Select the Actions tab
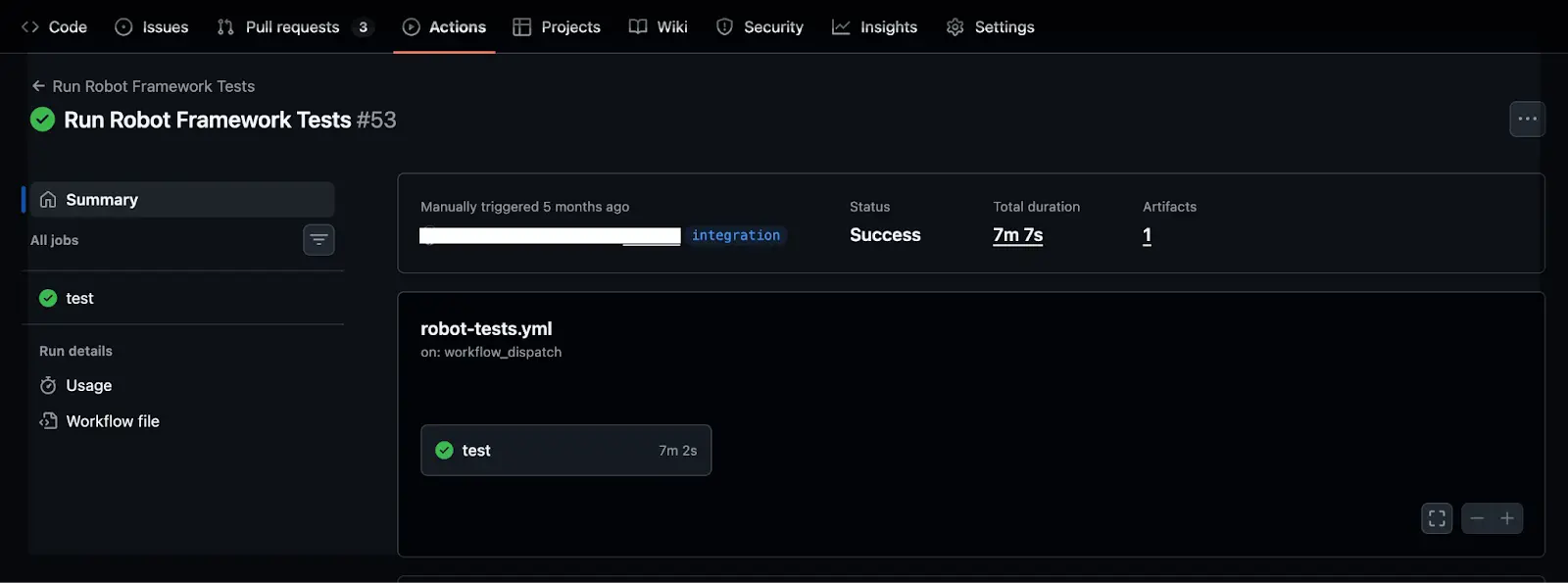 pos(444,26)
